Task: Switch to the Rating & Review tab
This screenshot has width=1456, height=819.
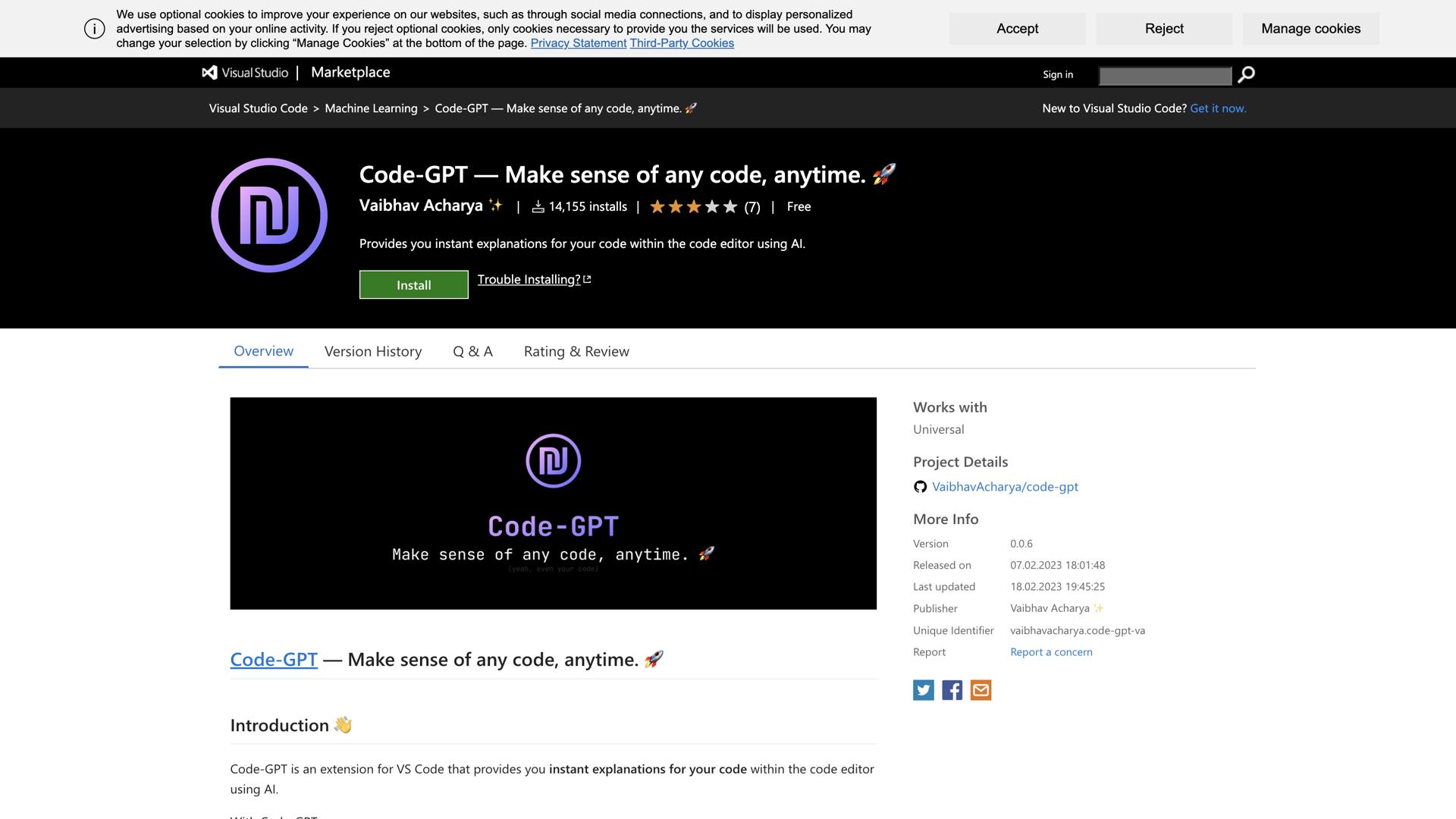Action: [x=576, y=351]
